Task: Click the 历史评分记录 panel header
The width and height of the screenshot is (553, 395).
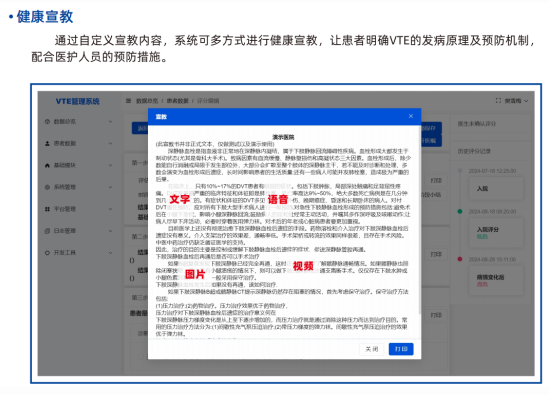Action: point(474,151)
